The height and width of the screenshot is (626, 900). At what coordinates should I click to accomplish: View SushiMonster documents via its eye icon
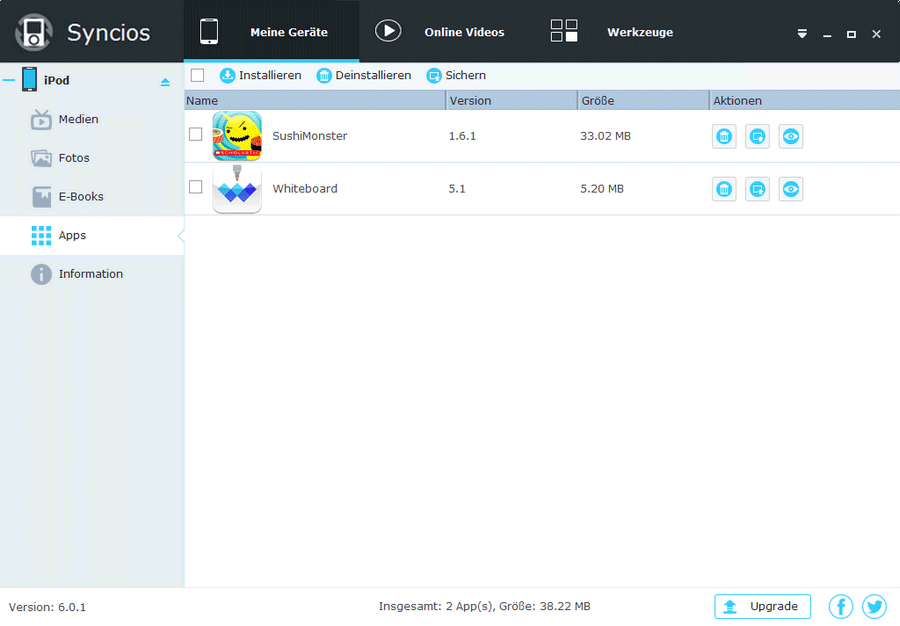[x=791, y=137]
